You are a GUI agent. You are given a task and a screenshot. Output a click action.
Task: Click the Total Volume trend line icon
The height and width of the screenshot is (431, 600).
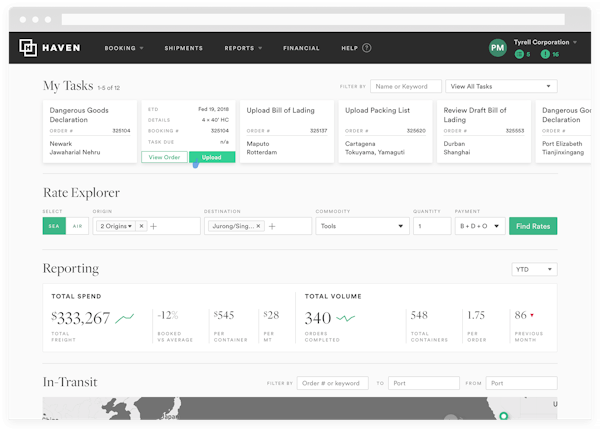click(x=344, y=318)
